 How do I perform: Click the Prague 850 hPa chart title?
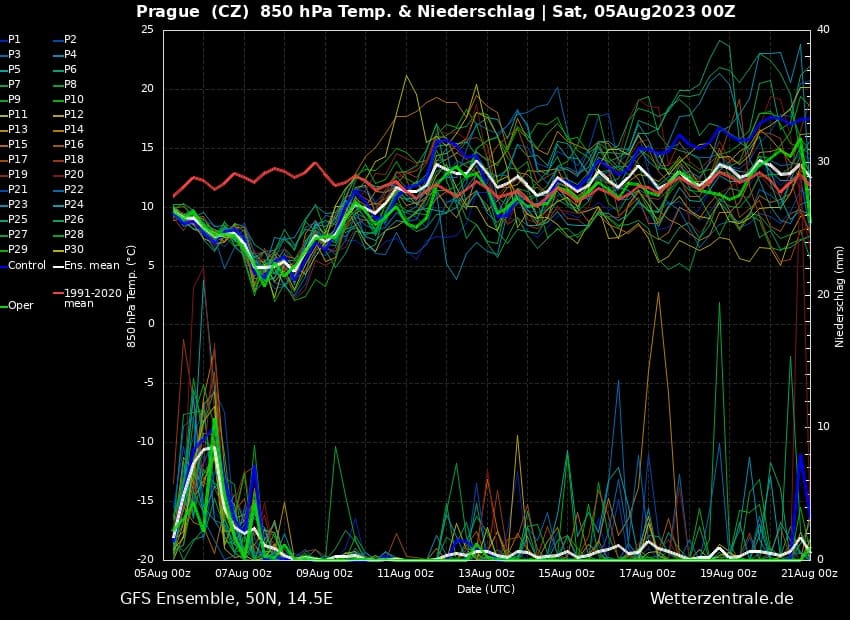(435, 12)
